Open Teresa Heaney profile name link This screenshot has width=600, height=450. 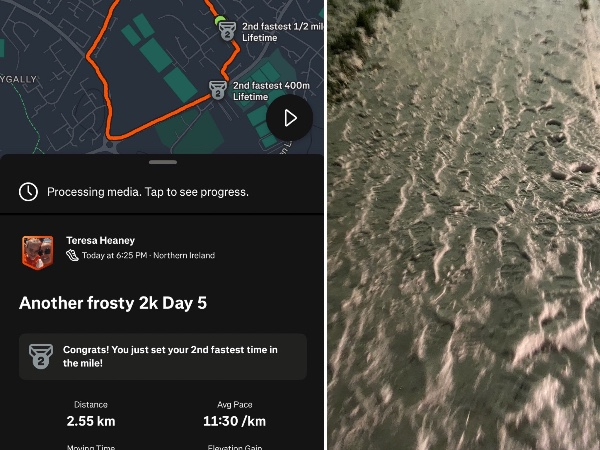(x=101, y=240)
